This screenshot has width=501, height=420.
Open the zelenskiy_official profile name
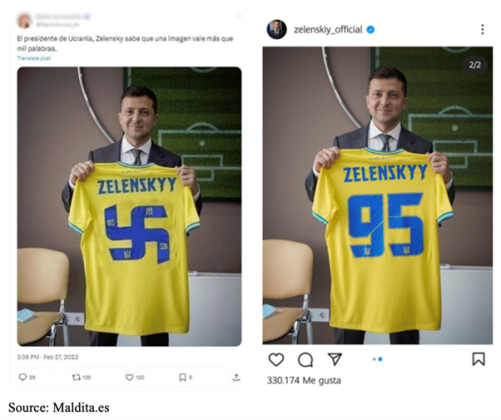tap(328, 30)
